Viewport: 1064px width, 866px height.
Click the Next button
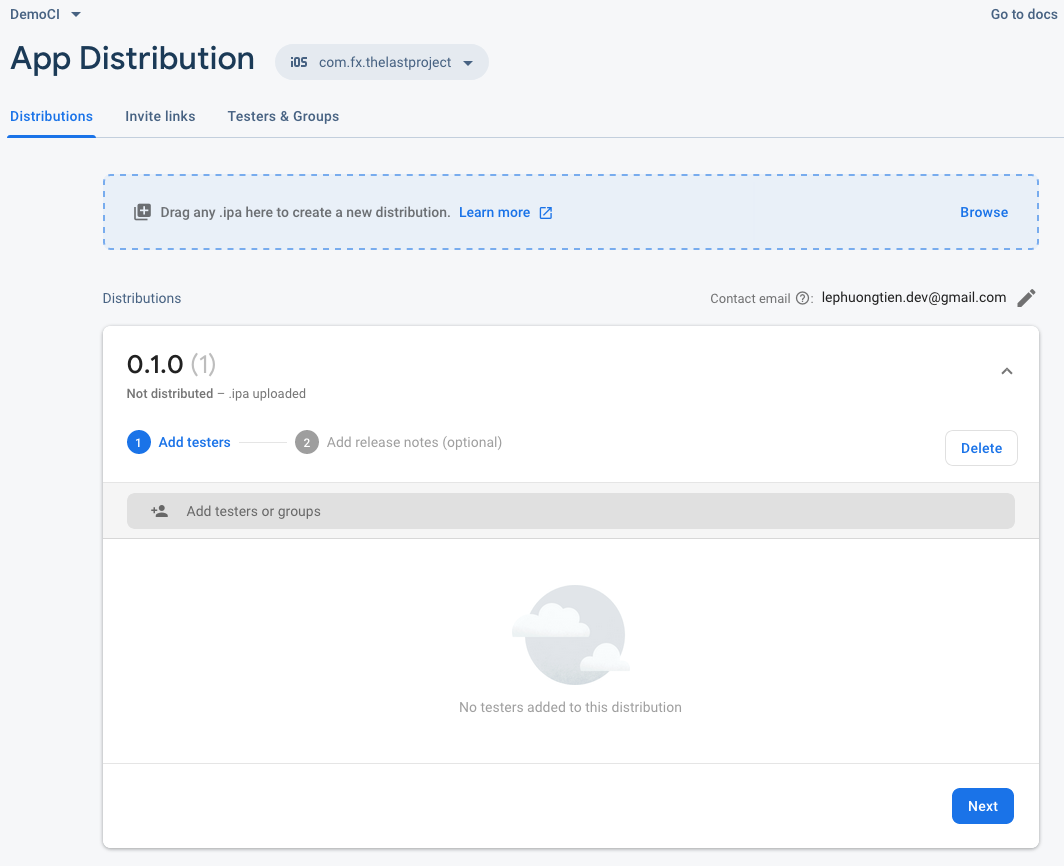coord(982,806)
